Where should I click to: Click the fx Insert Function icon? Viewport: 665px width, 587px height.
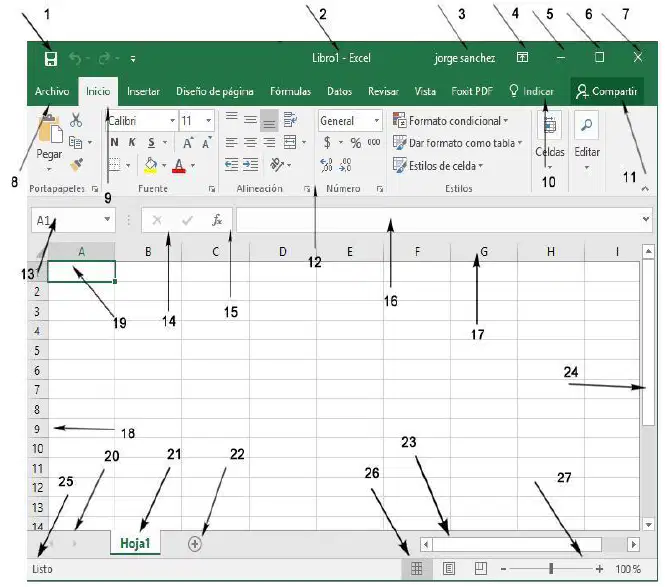pos(217,220)
